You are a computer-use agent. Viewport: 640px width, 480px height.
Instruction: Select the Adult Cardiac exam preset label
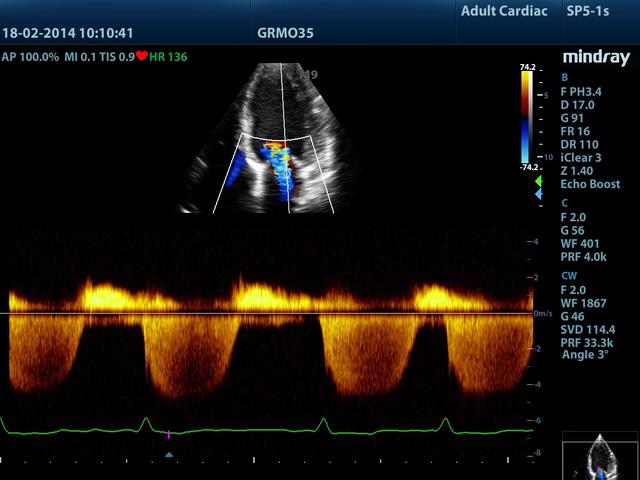[504, 12]
